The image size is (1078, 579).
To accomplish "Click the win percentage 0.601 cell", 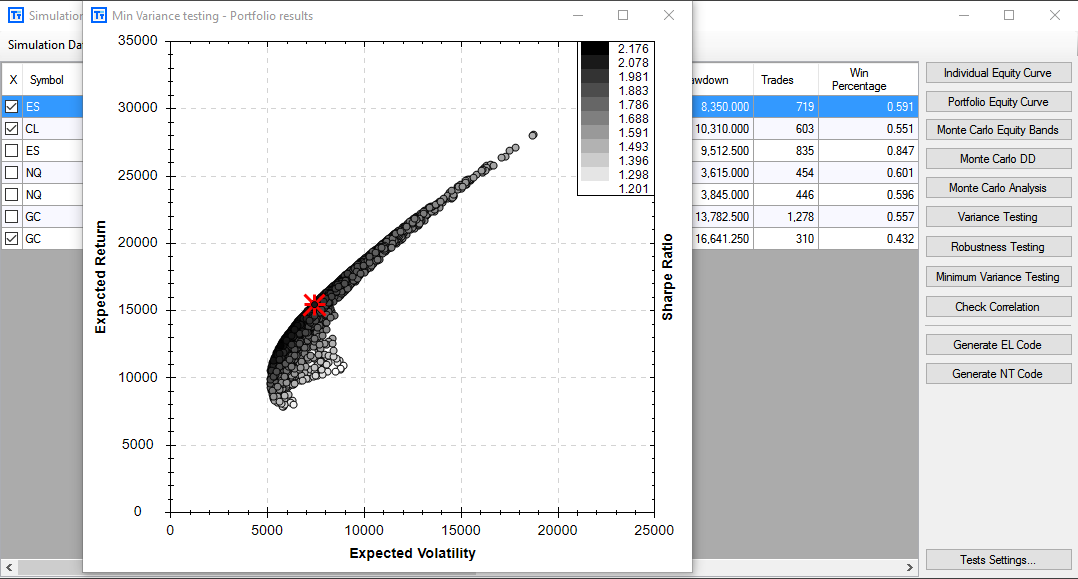I will (x=868, y=173).
